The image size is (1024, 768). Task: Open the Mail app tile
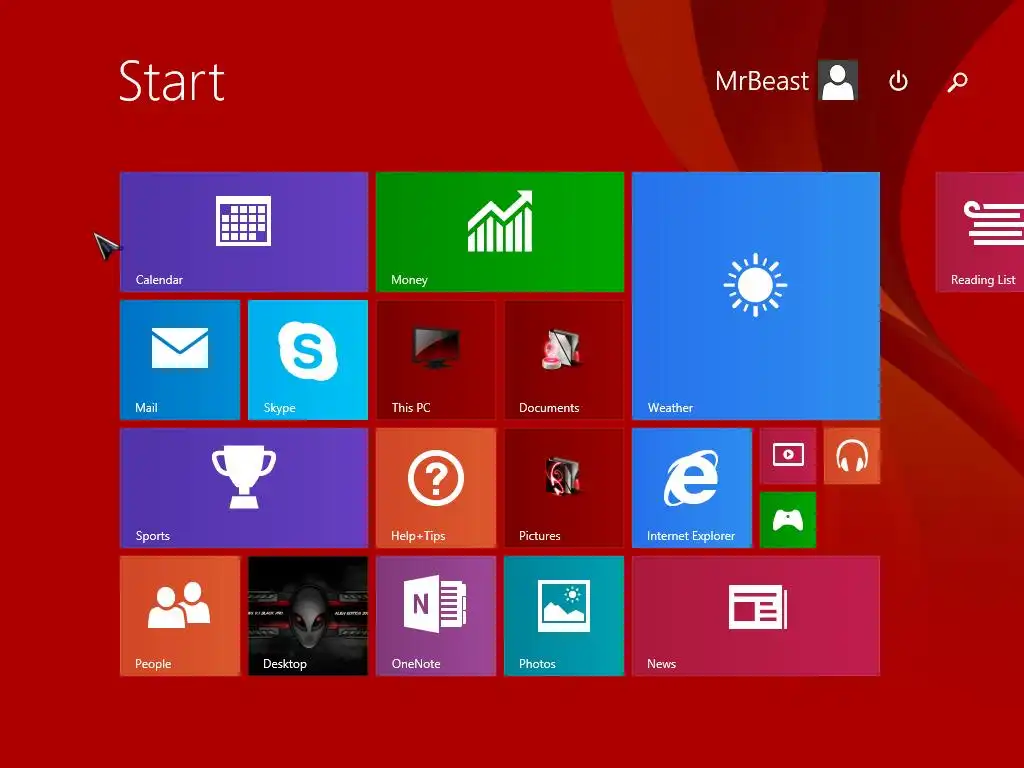pyautogui.click(x=180, y=360)
